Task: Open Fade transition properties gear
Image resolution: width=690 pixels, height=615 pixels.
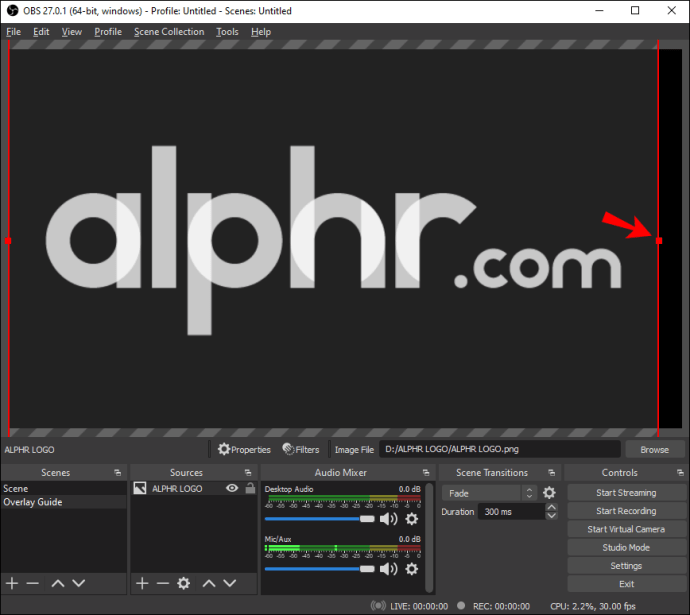Action: point(549,493)
